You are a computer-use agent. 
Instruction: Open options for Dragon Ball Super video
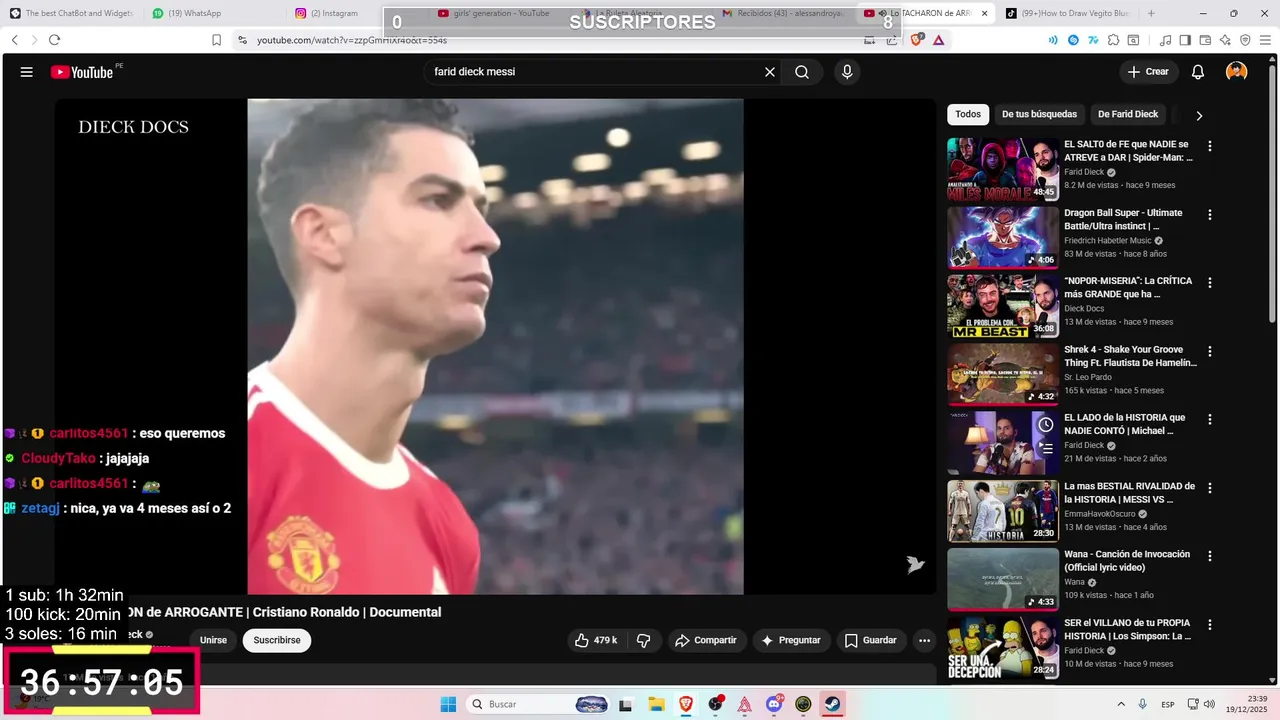click(x=1210, y=214)
